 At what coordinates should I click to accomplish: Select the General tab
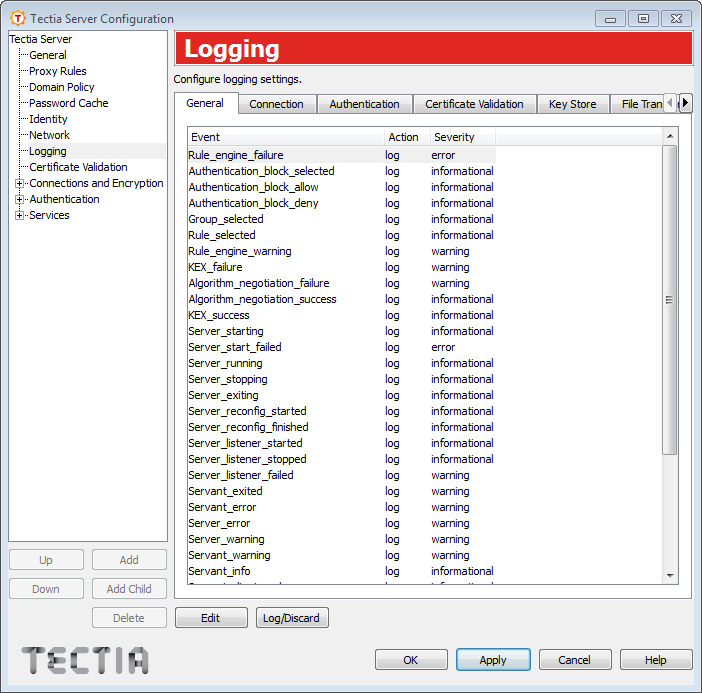205,103
